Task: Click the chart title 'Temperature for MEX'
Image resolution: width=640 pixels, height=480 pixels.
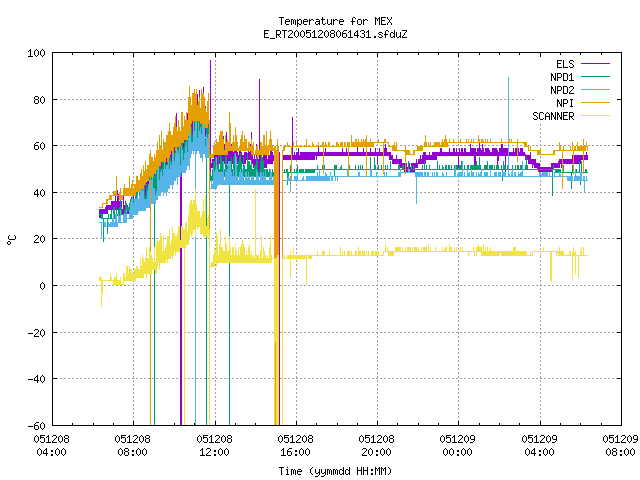Action: 335,21
